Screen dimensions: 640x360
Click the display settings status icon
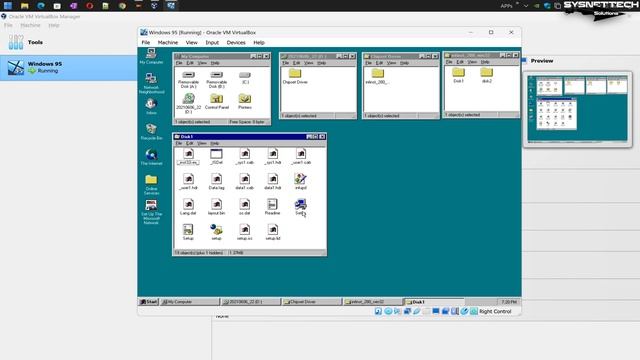[x=436, y=311]
